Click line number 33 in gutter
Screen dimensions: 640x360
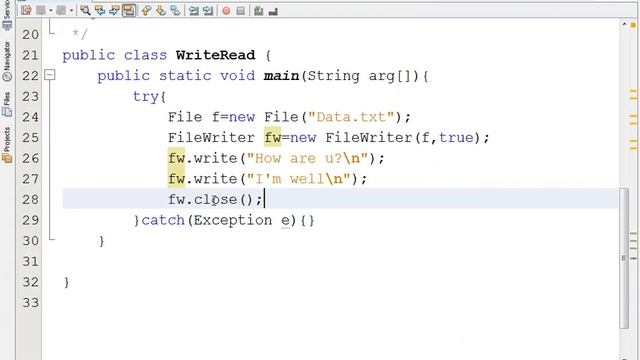coord(30,302)
